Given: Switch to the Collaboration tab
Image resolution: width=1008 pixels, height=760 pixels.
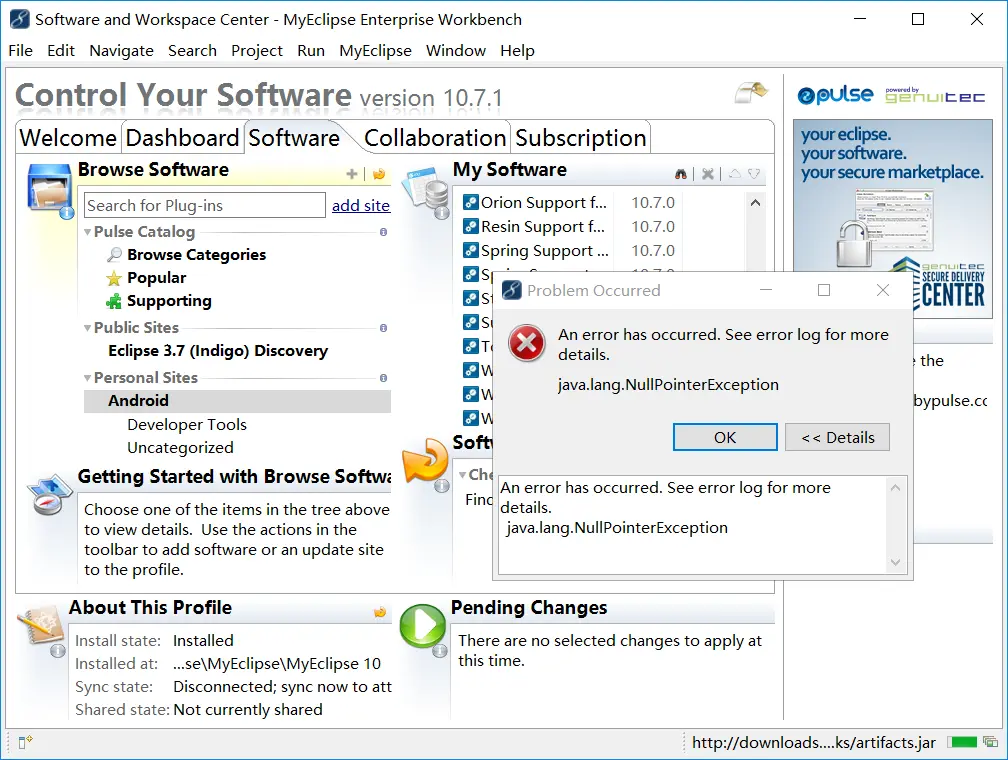Looking at the screenshot, I should point(435,138).
